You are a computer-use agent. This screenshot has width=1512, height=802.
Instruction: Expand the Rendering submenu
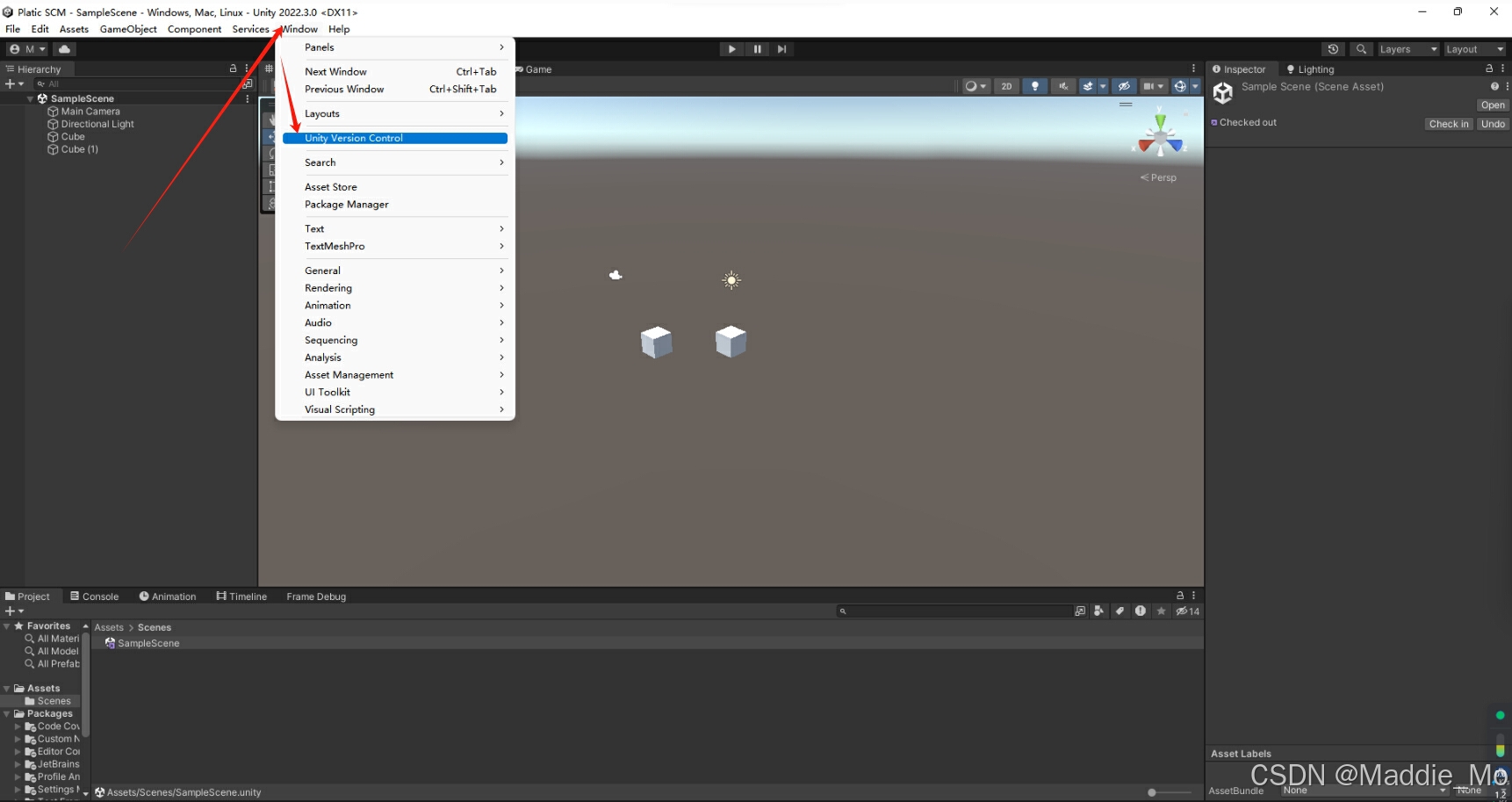point(395,288)
